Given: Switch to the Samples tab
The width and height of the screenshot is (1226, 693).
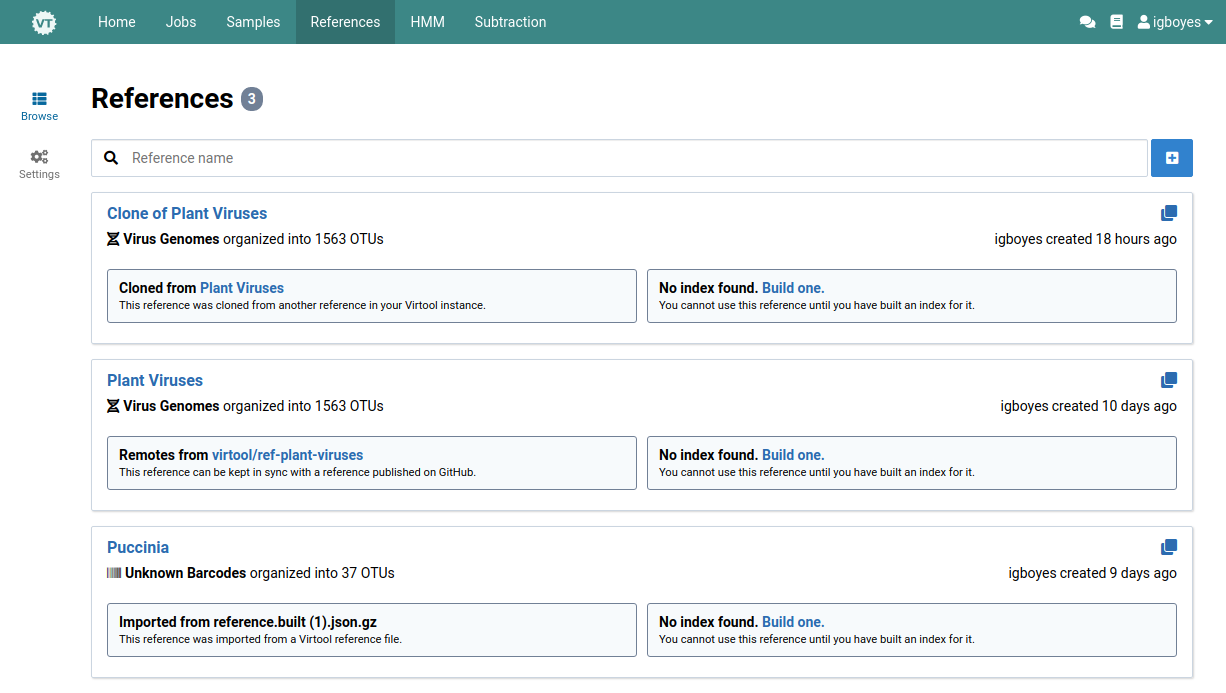Looking at the screenshot, I should (253, 22).
